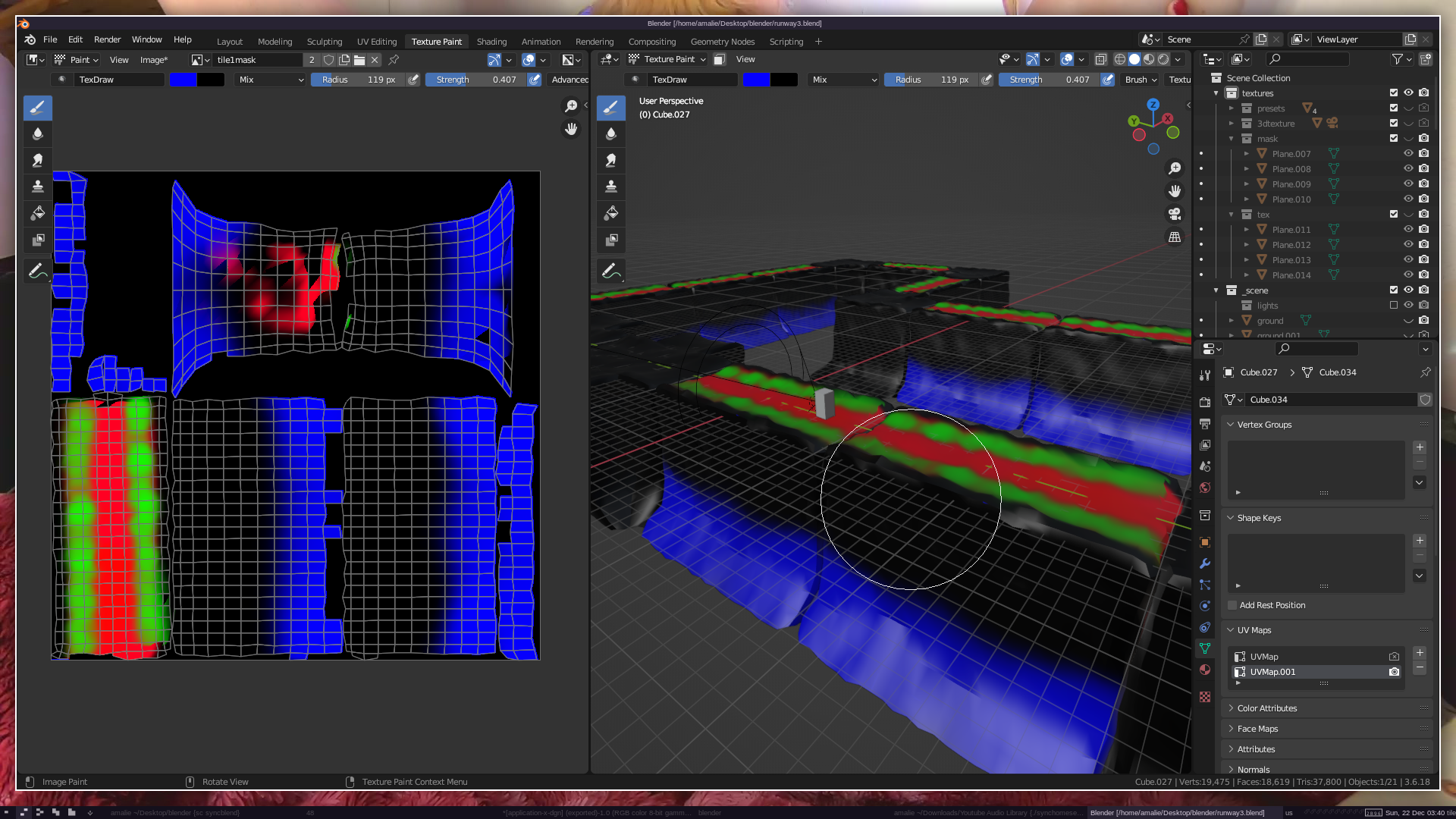Select the Fill tool in 3D viewport toolbar

click(x=610, y=213)
